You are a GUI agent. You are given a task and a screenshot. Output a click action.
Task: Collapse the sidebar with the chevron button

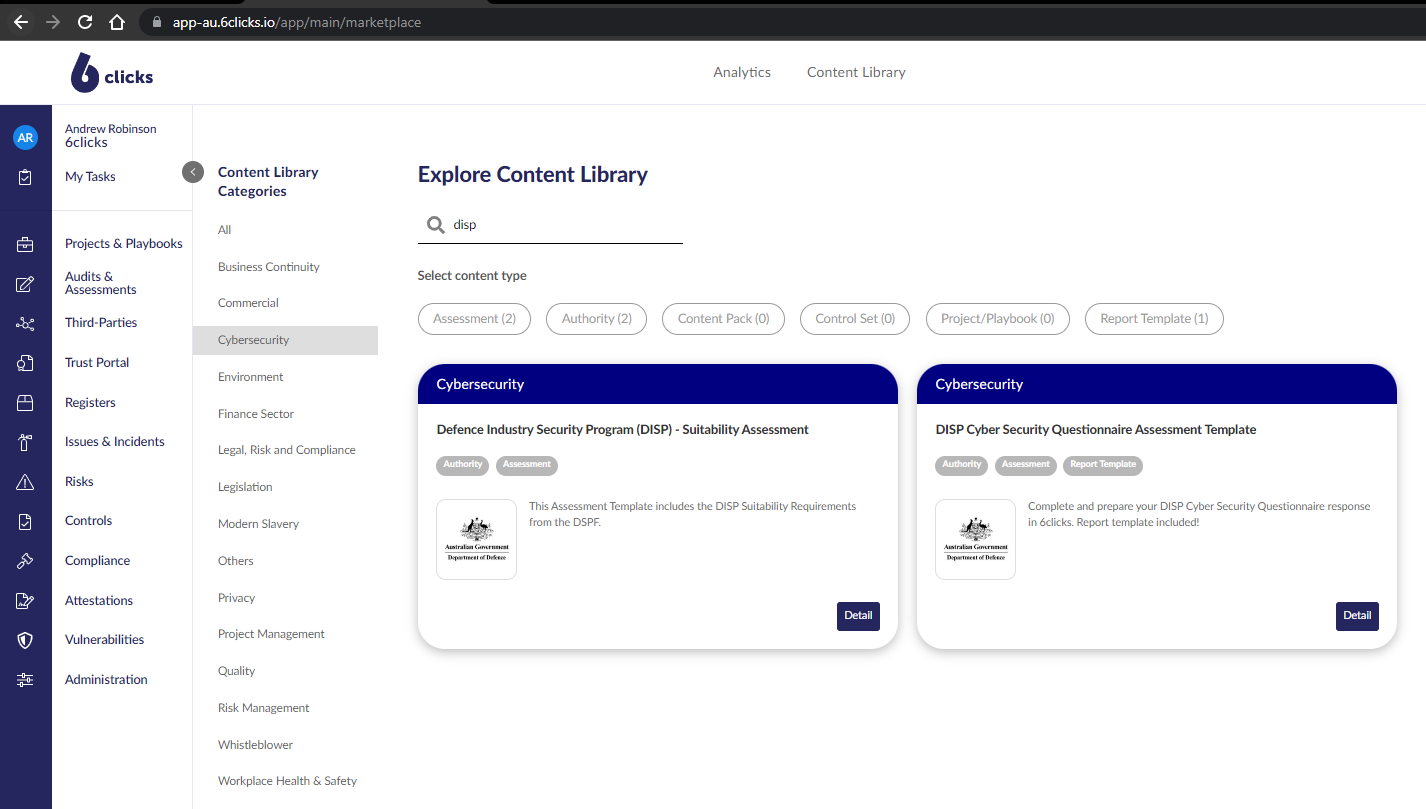[193, 172]
